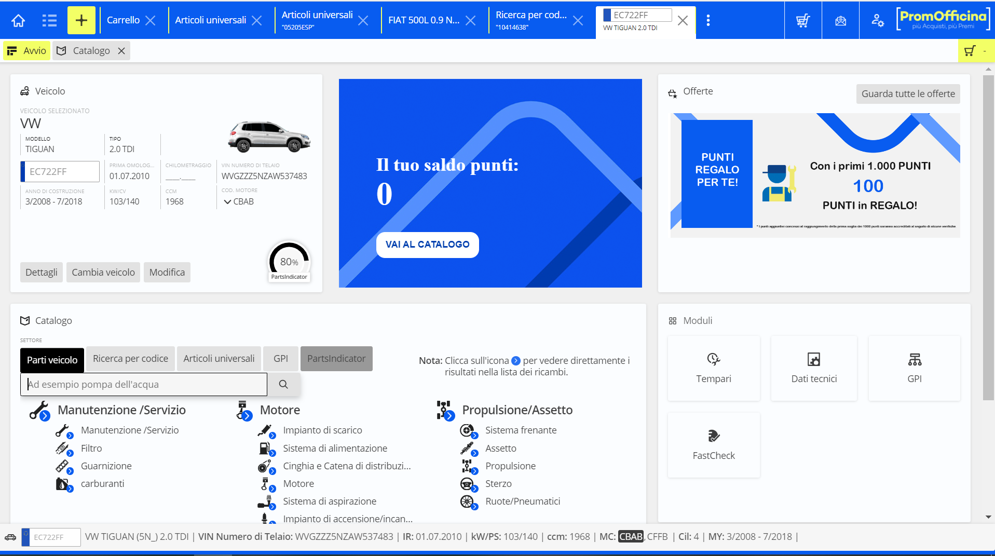The width and height of the screenshot is (995, 556).
Task: Click the yellow cart icon under header
Action: pyautogui.click(x=970, y=51)
